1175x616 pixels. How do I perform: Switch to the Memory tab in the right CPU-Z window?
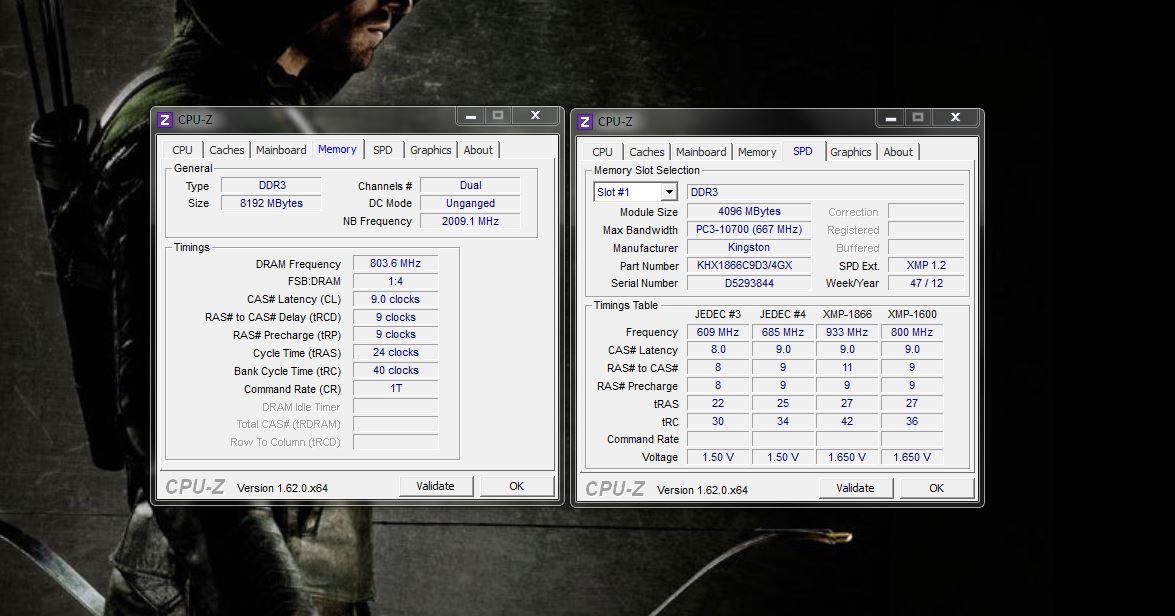coord(757,151)
